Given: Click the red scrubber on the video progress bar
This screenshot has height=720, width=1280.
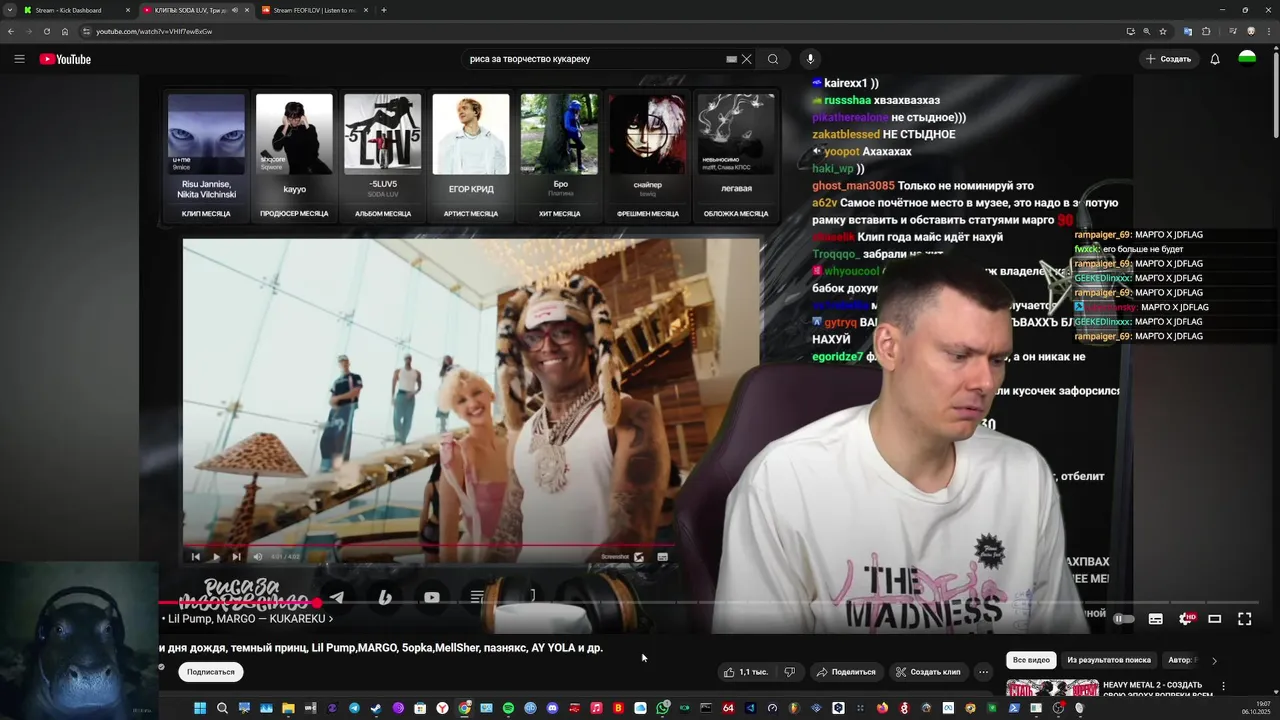Looking at the screenshot, I should click(317, 603).
